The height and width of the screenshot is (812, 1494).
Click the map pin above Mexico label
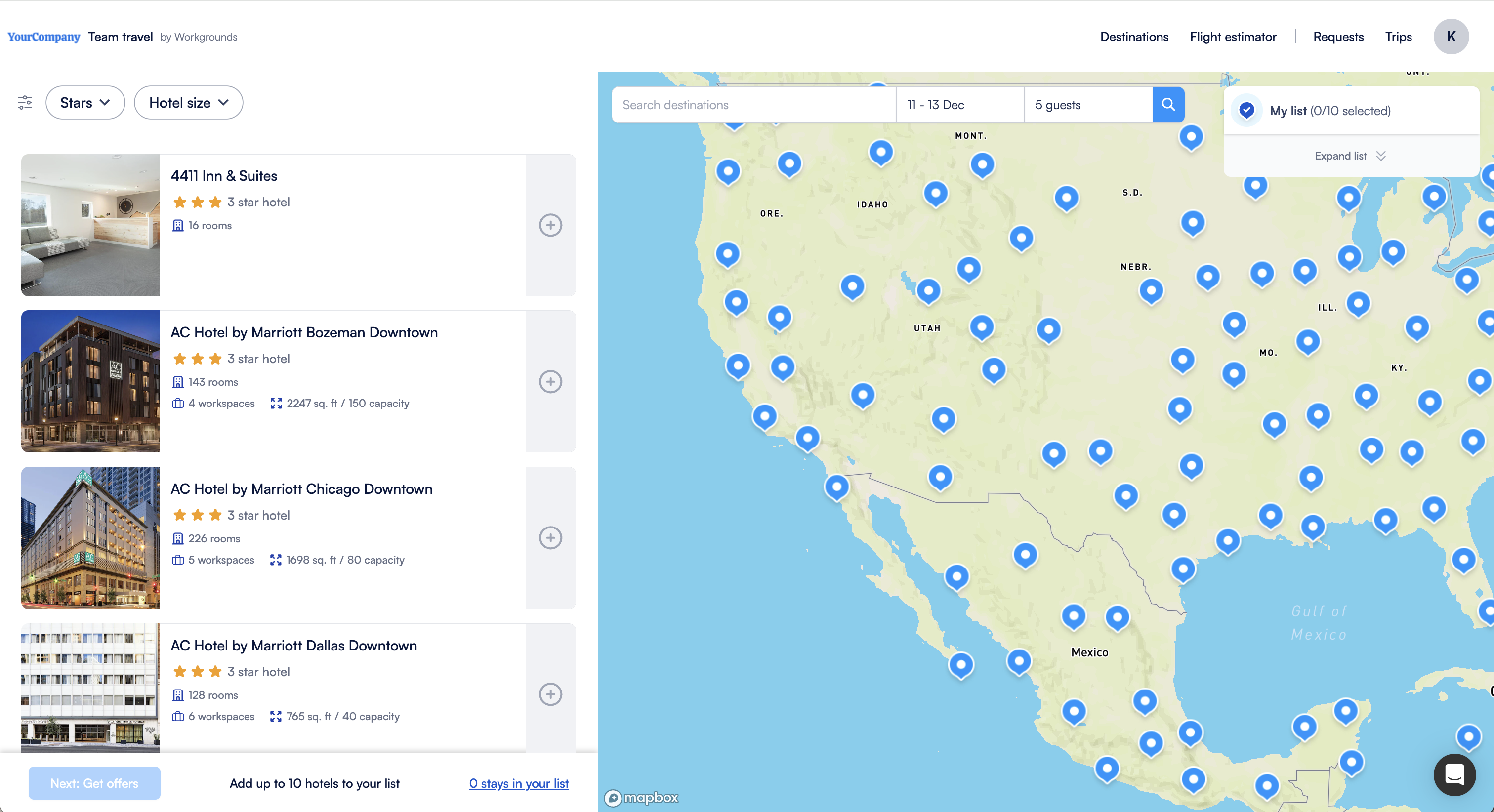click(x=1074, y=615)
